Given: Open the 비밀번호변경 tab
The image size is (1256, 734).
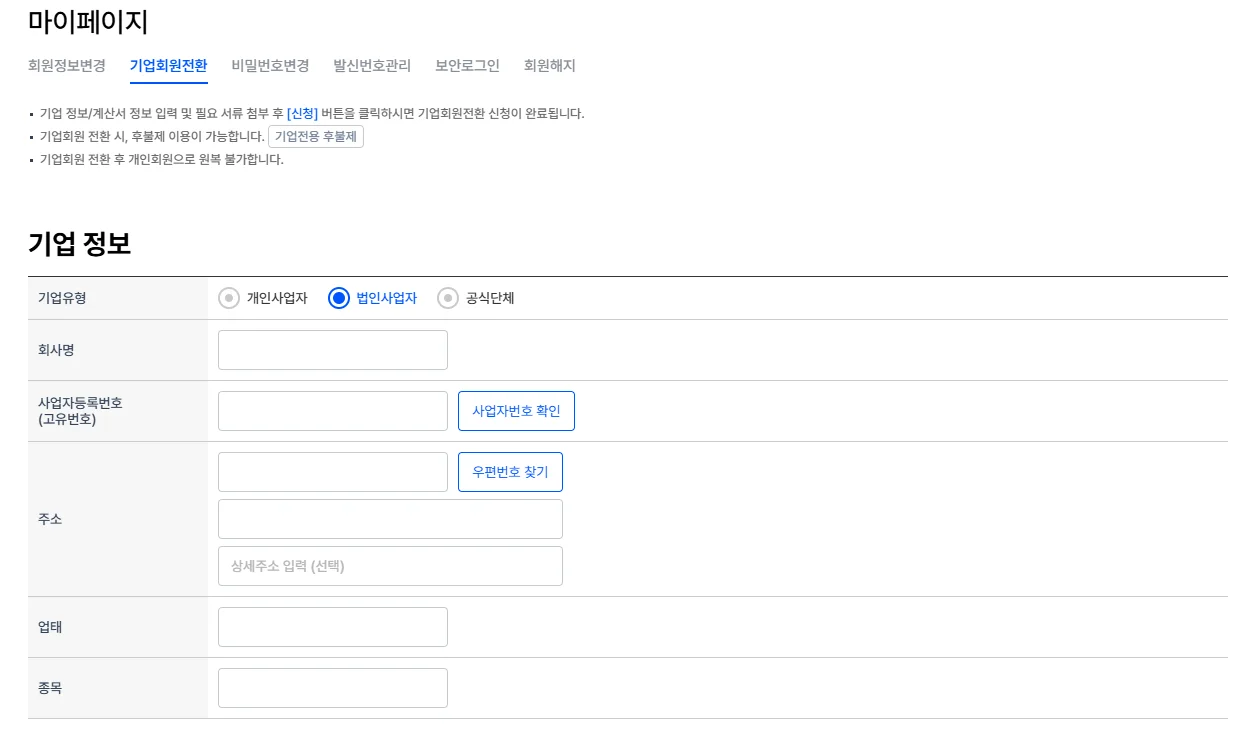Looking at the screenshot, I should coord(270,66).
